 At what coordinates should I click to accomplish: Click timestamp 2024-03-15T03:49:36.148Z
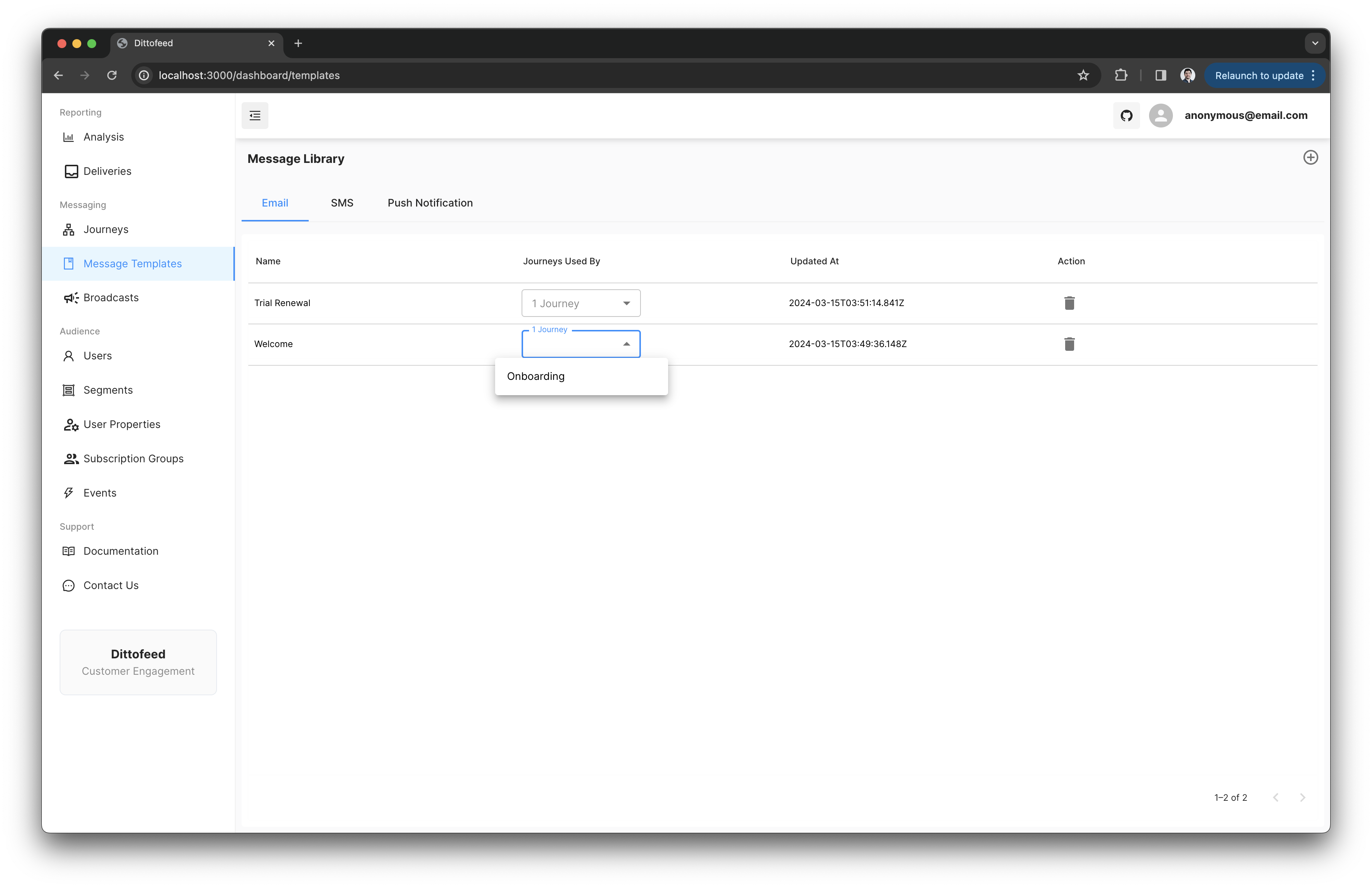(847, 344)
